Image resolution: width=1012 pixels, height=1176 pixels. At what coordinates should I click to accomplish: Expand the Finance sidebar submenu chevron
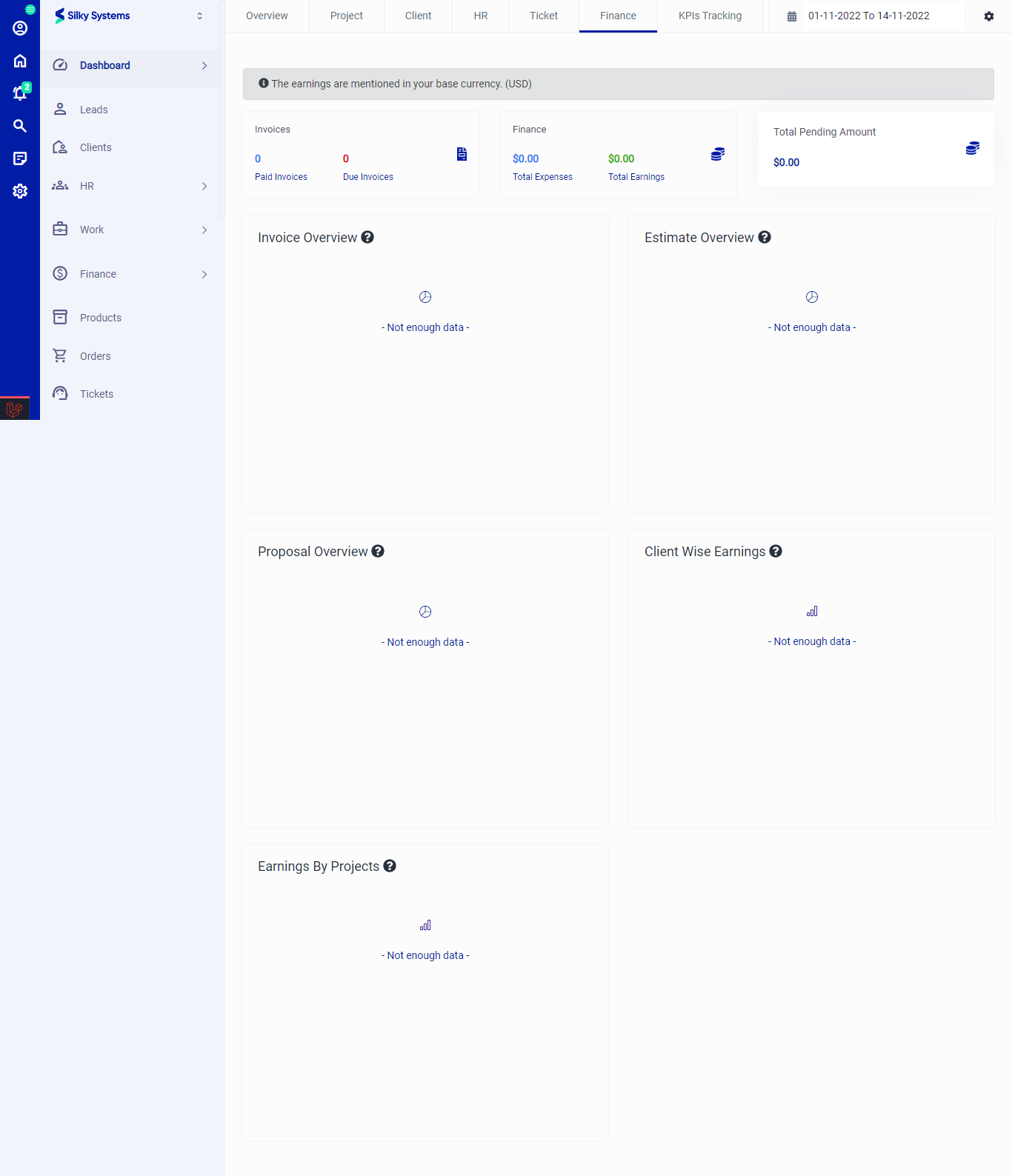pos(204,275)
